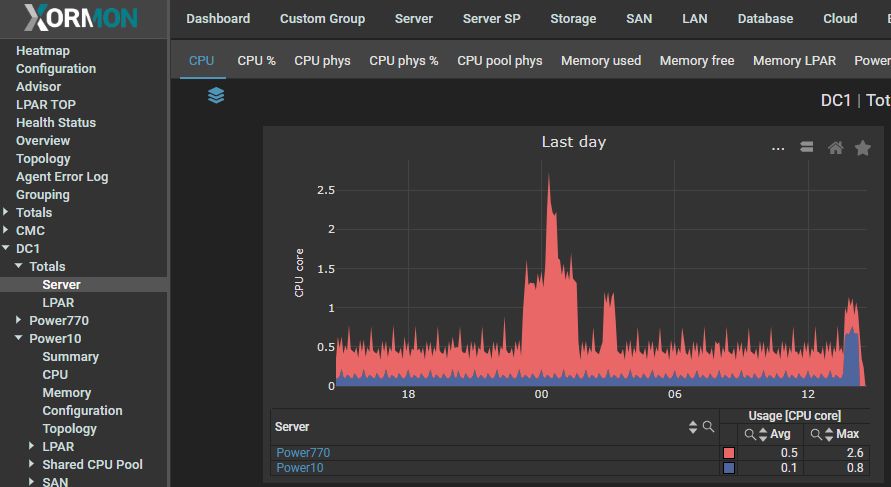Add chart to favorites with star icon
The width and height of the screenshot is (891, 487).
pos(863,148)
